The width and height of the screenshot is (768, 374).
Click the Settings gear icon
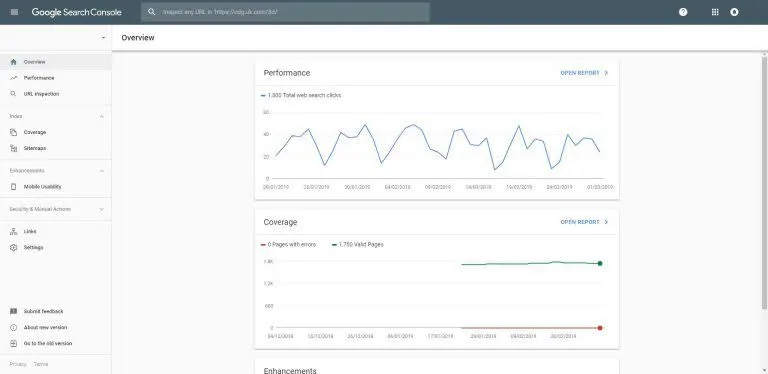coord(14,247)
